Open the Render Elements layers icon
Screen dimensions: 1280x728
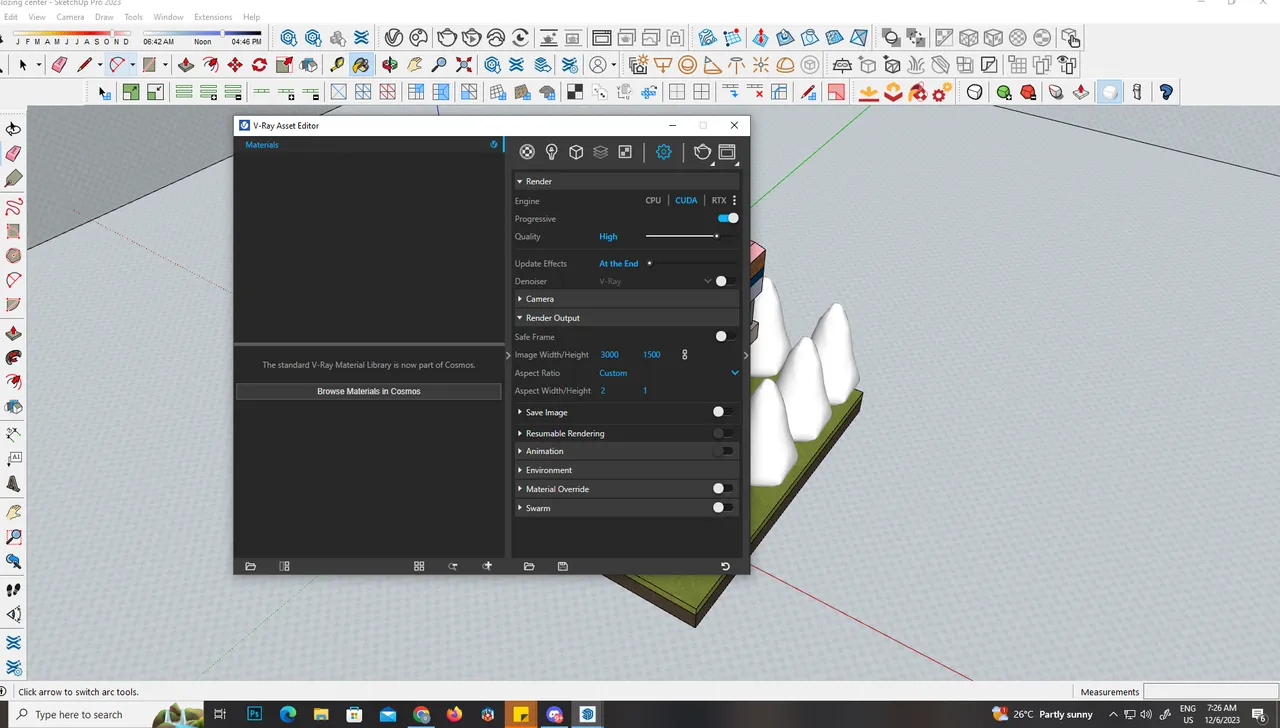pyautogui.click(x=600, y=152)
